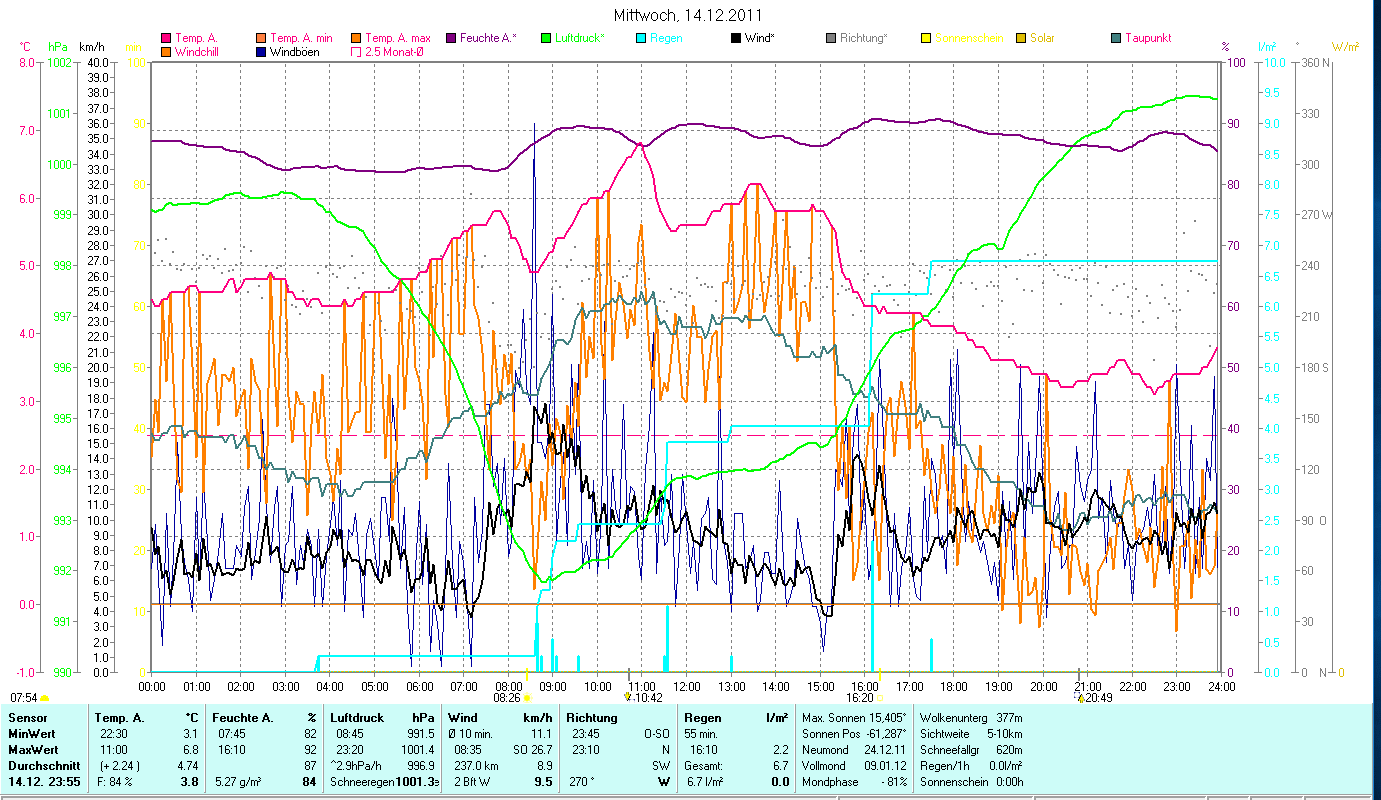
Task: Click the purple Feuchte A.* legend swatch
Action: click(x=451, y=38)
